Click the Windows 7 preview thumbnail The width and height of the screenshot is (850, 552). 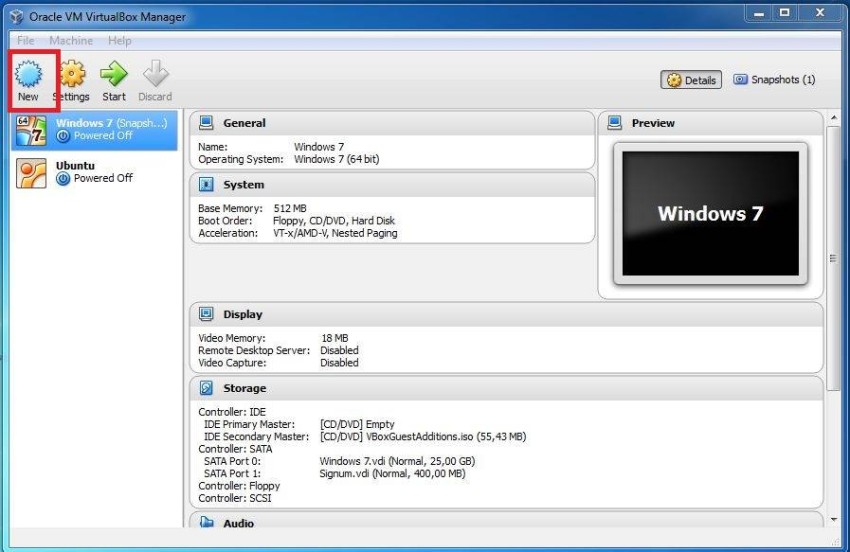click(x=710, y=214)
